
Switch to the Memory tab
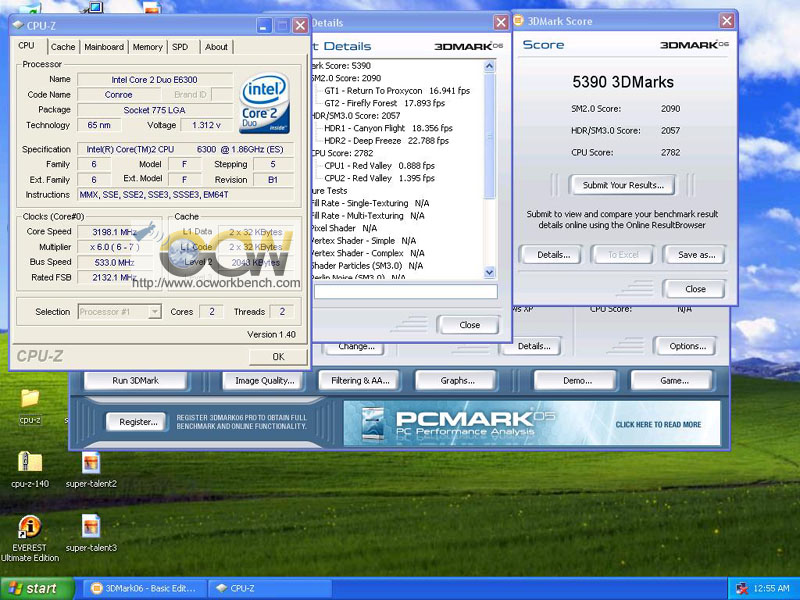(x=147, y=47)
